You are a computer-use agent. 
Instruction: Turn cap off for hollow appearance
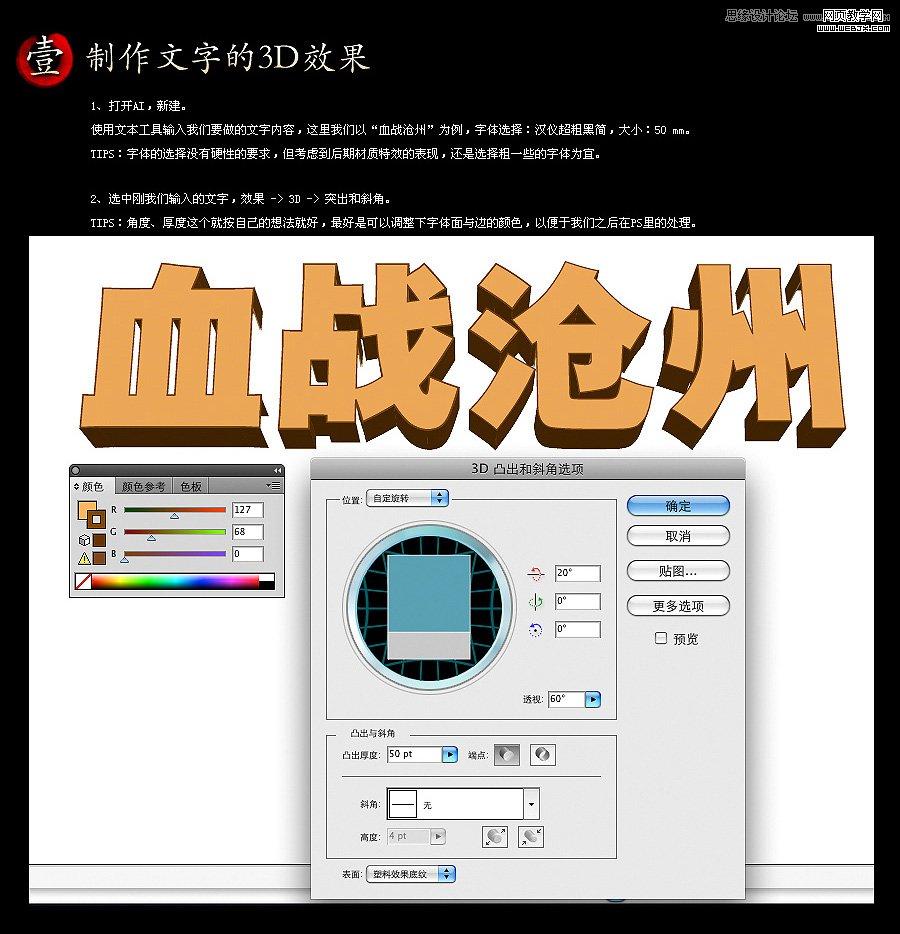pos(543,755)
